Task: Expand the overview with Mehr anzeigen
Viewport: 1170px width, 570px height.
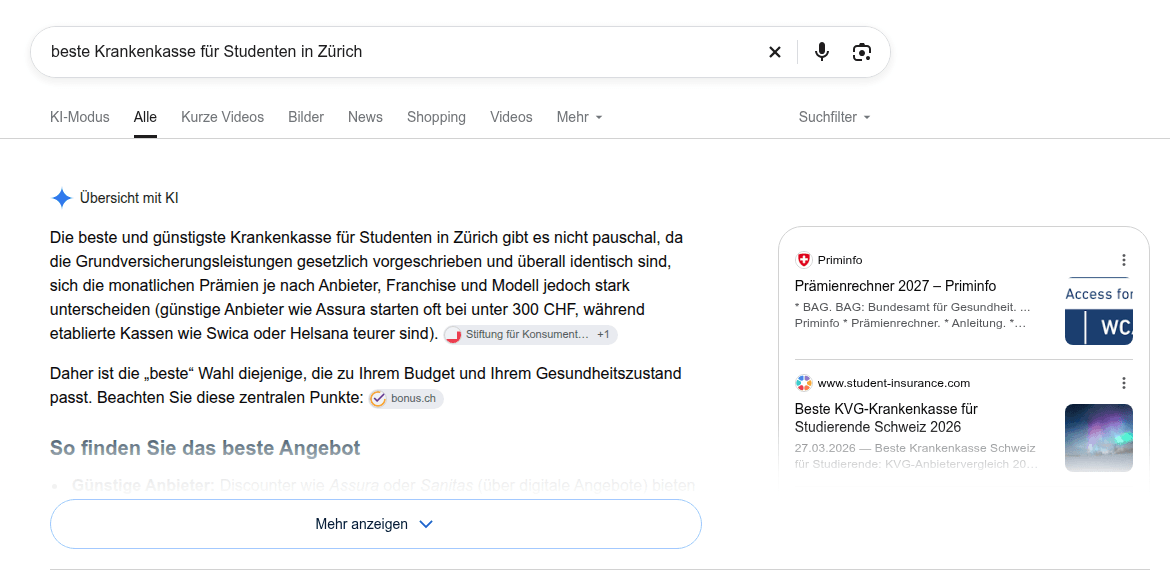Action: pos(375,524)
